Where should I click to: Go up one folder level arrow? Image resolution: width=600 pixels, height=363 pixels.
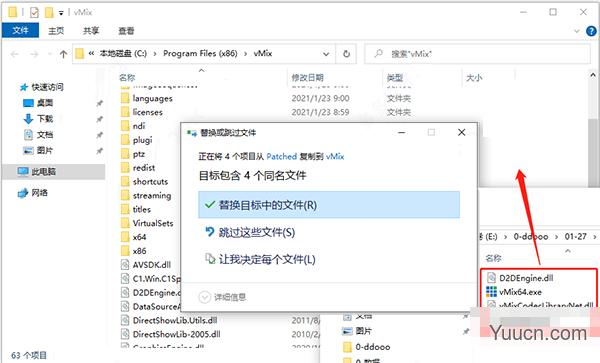point(64,54)
